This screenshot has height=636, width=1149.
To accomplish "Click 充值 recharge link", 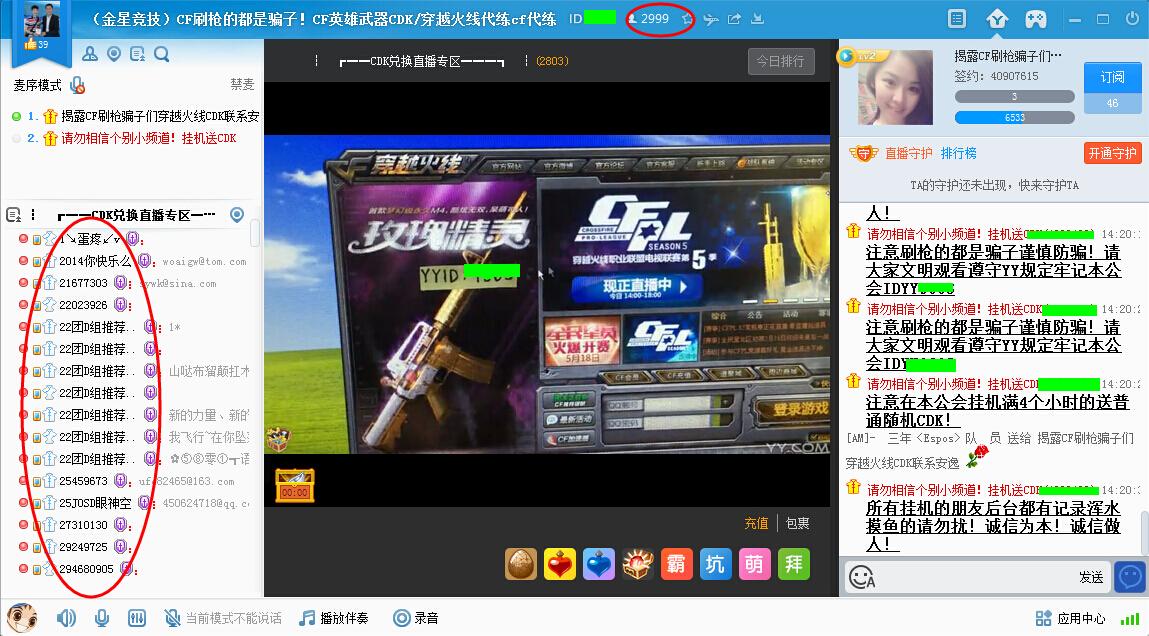I will [x=756, y=523].
